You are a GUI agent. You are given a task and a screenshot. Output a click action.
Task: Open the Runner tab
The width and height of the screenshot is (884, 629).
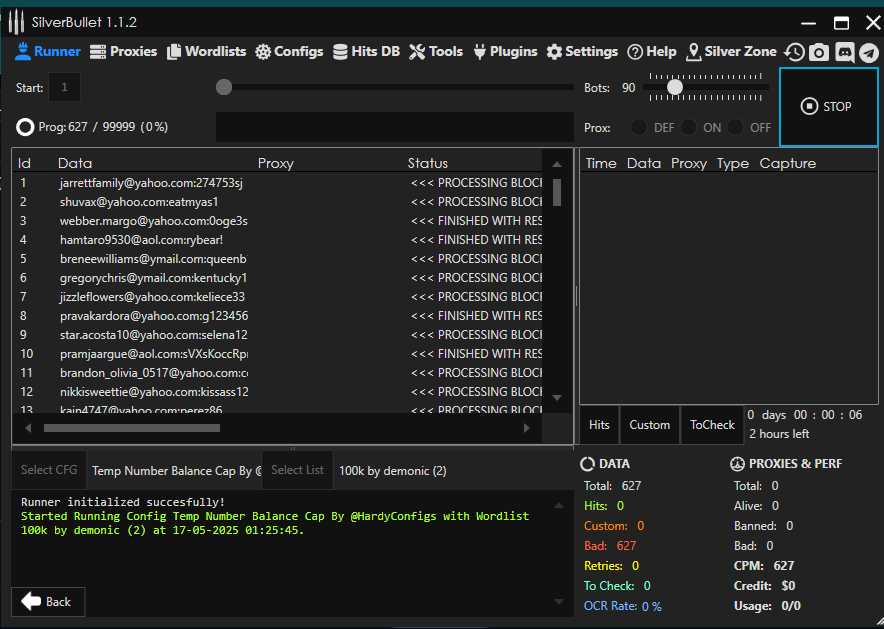48,52
